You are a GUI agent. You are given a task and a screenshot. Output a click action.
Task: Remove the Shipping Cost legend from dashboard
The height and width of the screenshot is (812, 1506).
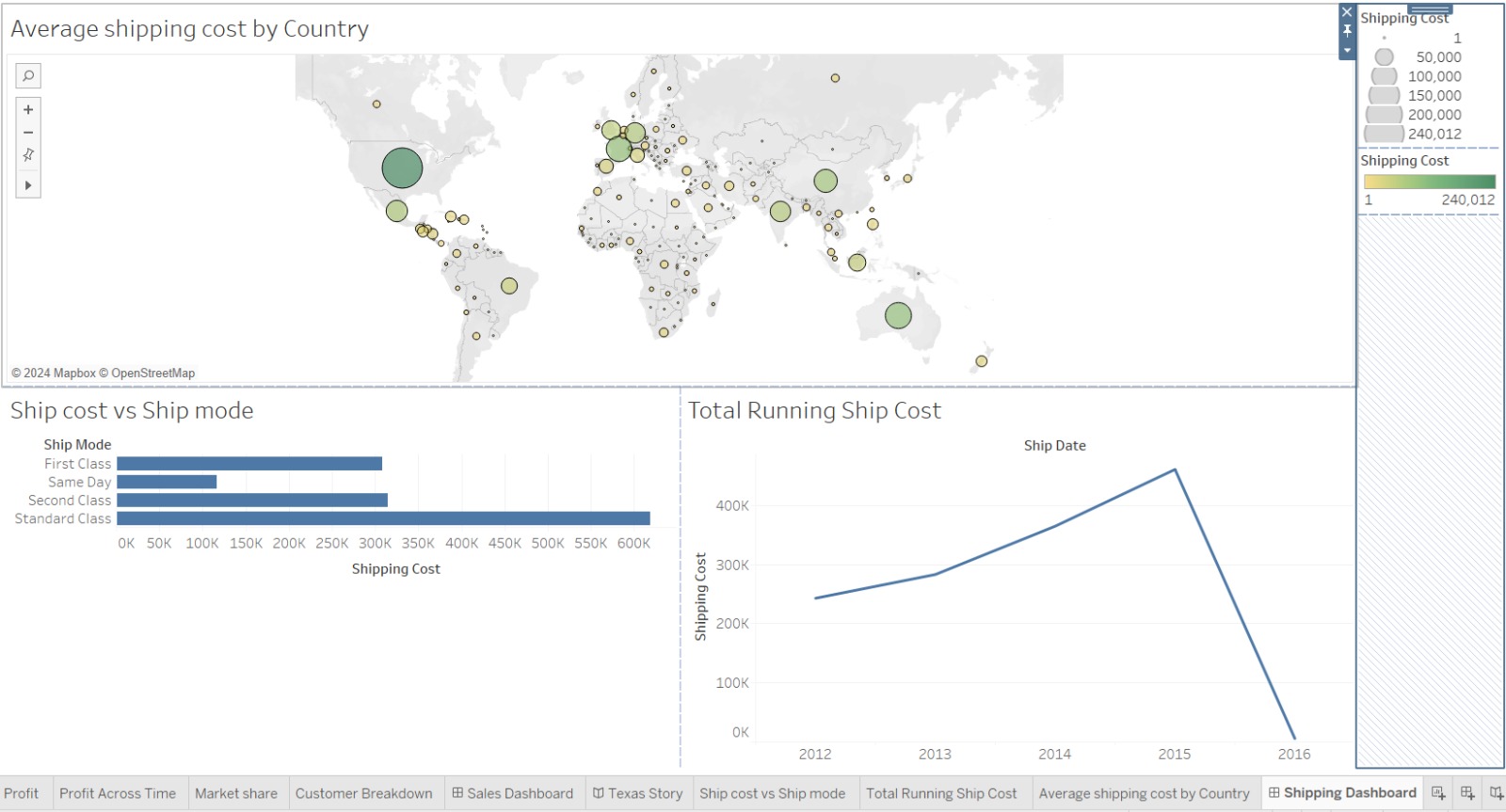(x=1347, y=12)
